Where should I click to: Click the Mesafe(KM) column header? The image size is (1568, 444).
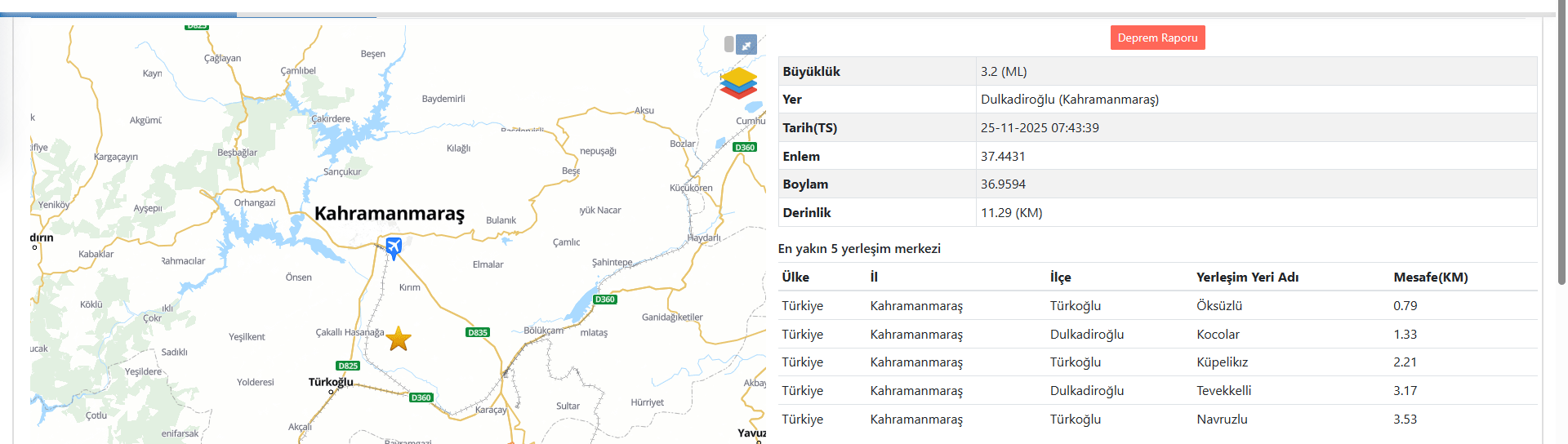1430,277
